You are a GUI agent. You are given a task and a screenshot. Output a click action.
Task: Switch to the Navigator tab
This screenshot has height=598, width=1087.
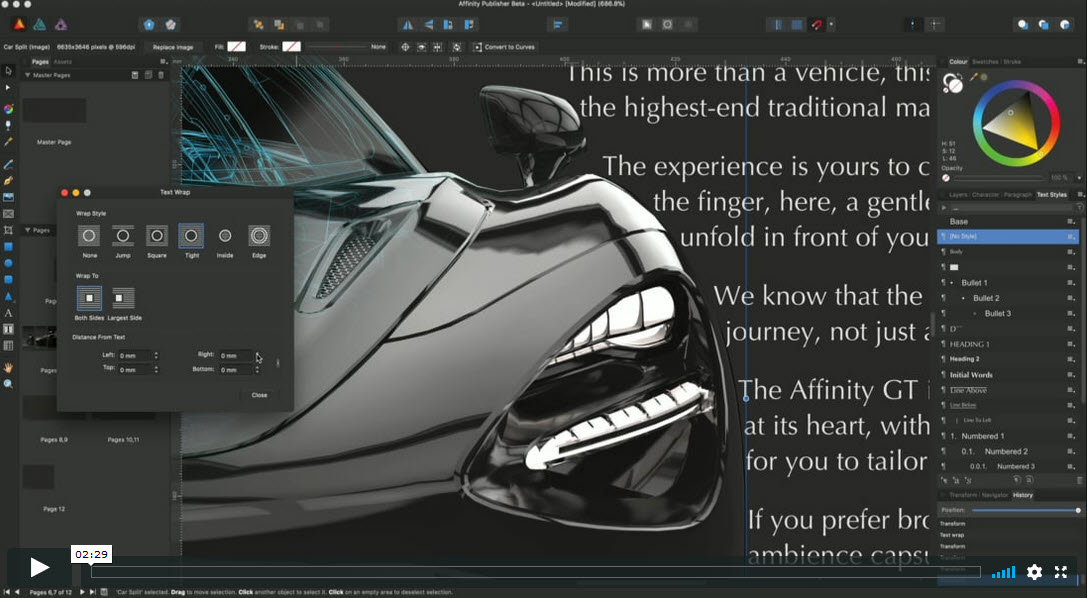(x=995, y=495)
